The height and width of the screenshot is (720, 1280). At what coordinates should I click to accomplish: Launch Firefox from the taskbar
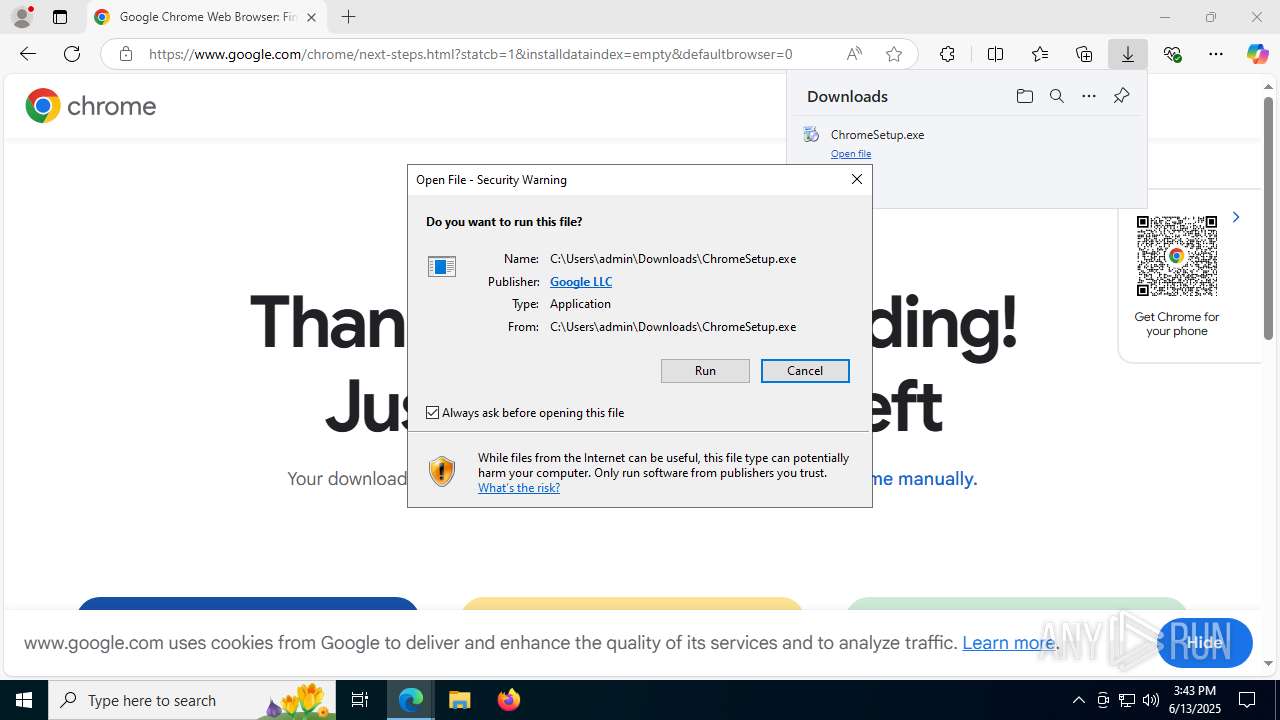(x=508, y=700)
